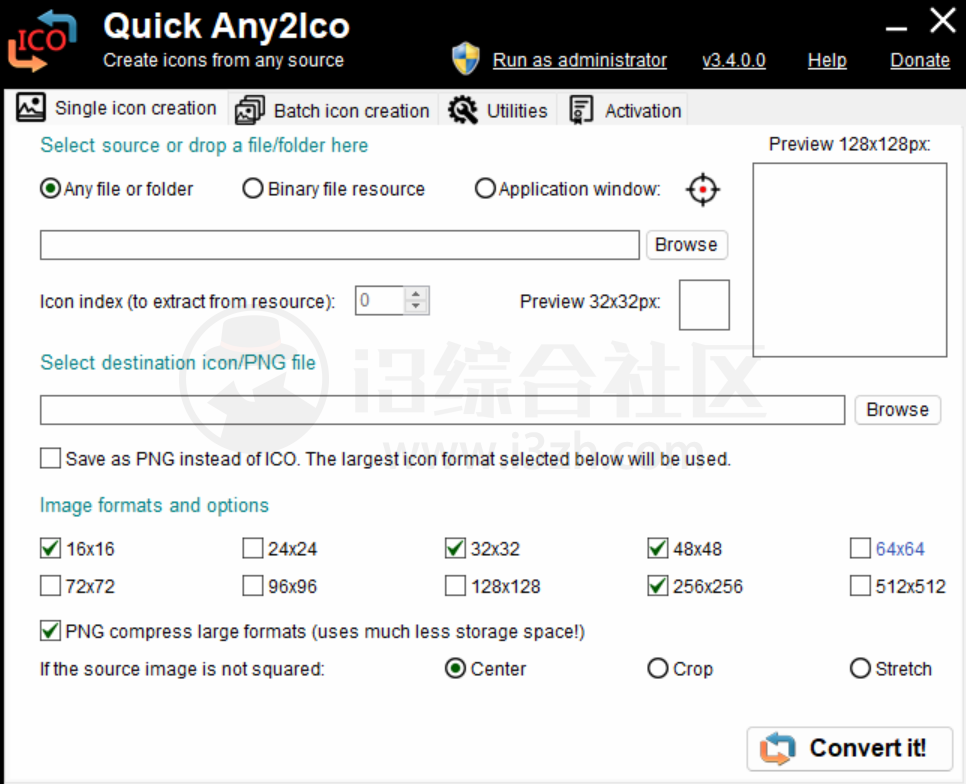966x784 pixels.
Task: Click the Run as administrator link
Action: (580, 60)
